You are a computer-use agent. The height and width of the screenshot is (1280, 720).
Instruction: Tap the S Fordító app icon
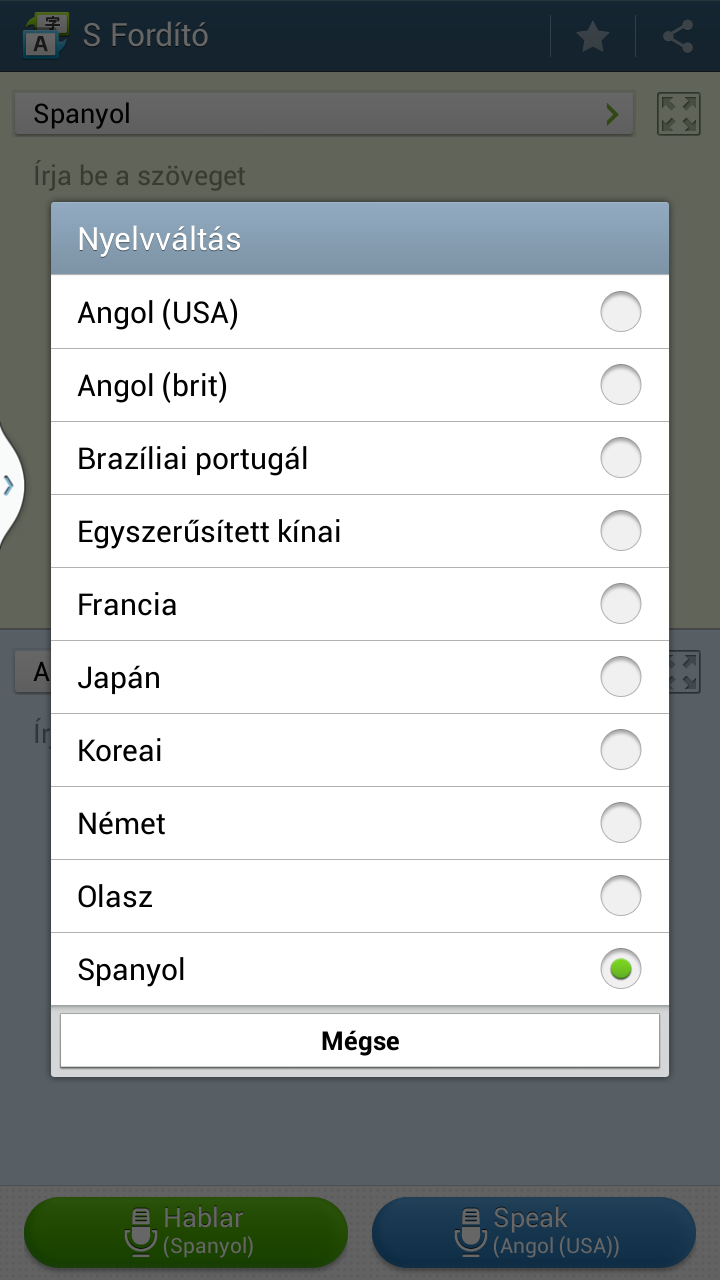(x=46, y=36)
